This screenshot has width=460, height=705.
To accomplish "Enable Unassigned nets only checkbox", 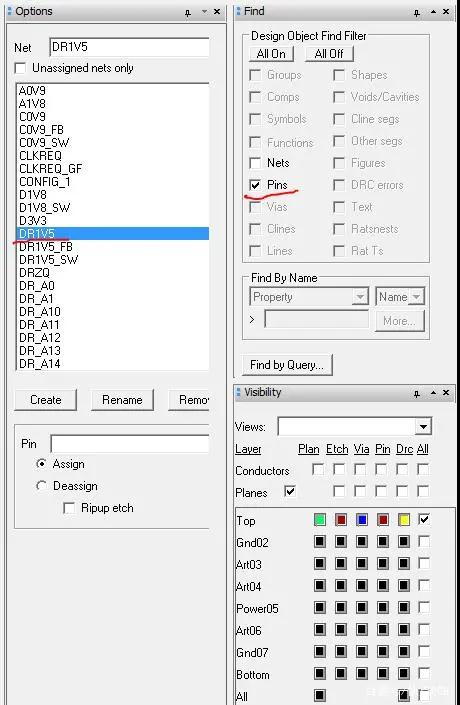I will (20, 68).
